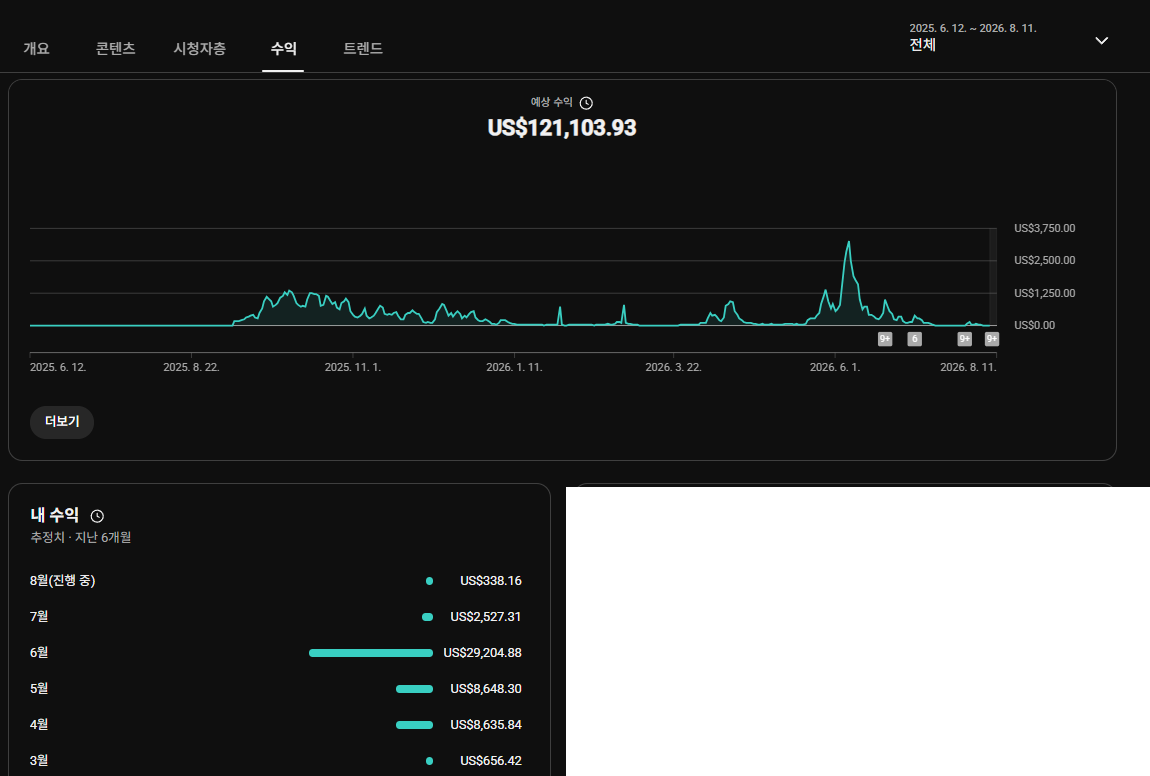Expand the date range dropdown chevron
This screenshot has height=776, width=1150.
click(1102, 40)
